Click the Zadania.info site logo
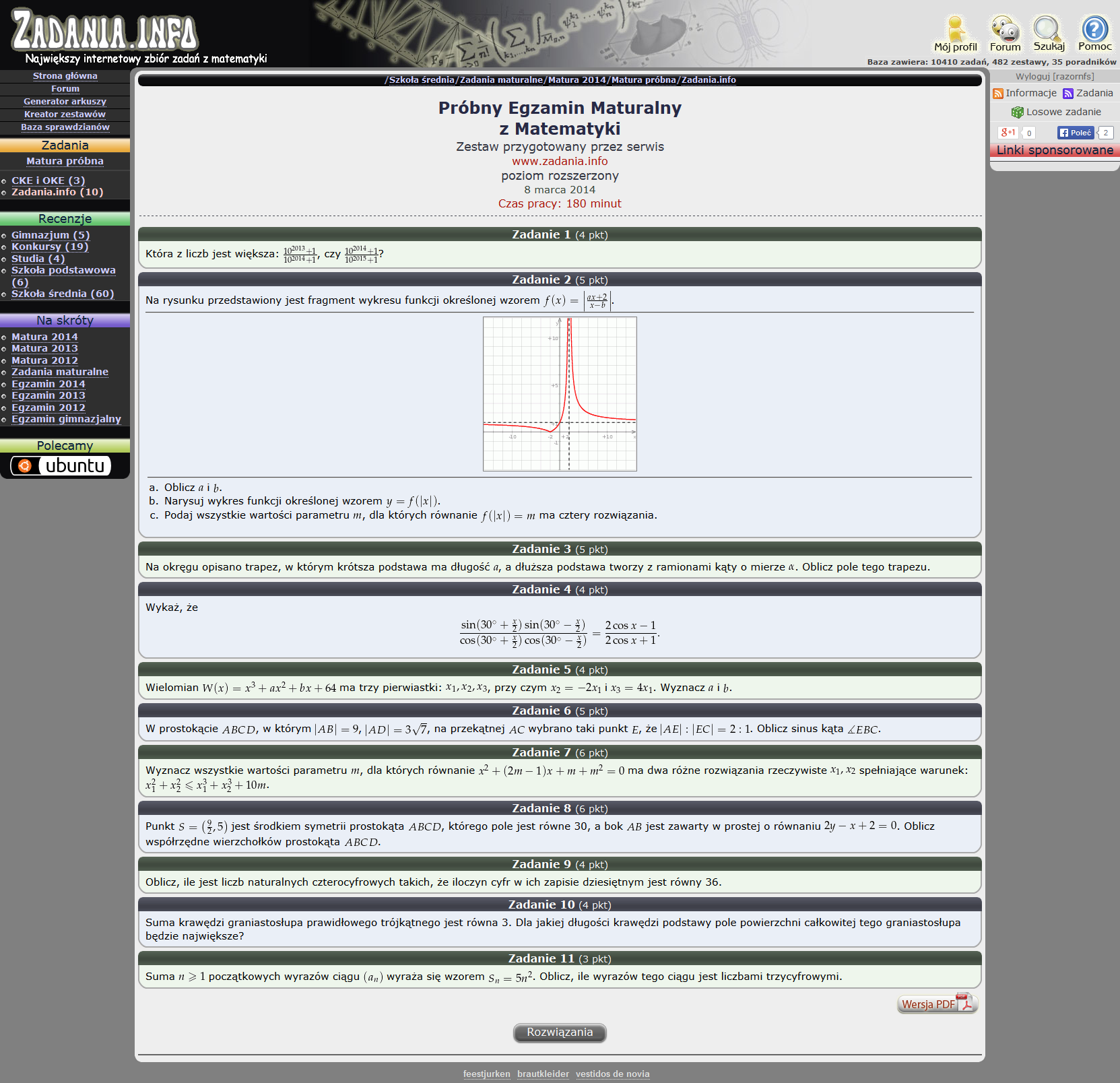This screenshot has height=1083, width=1120. click(x=104, y=32)
